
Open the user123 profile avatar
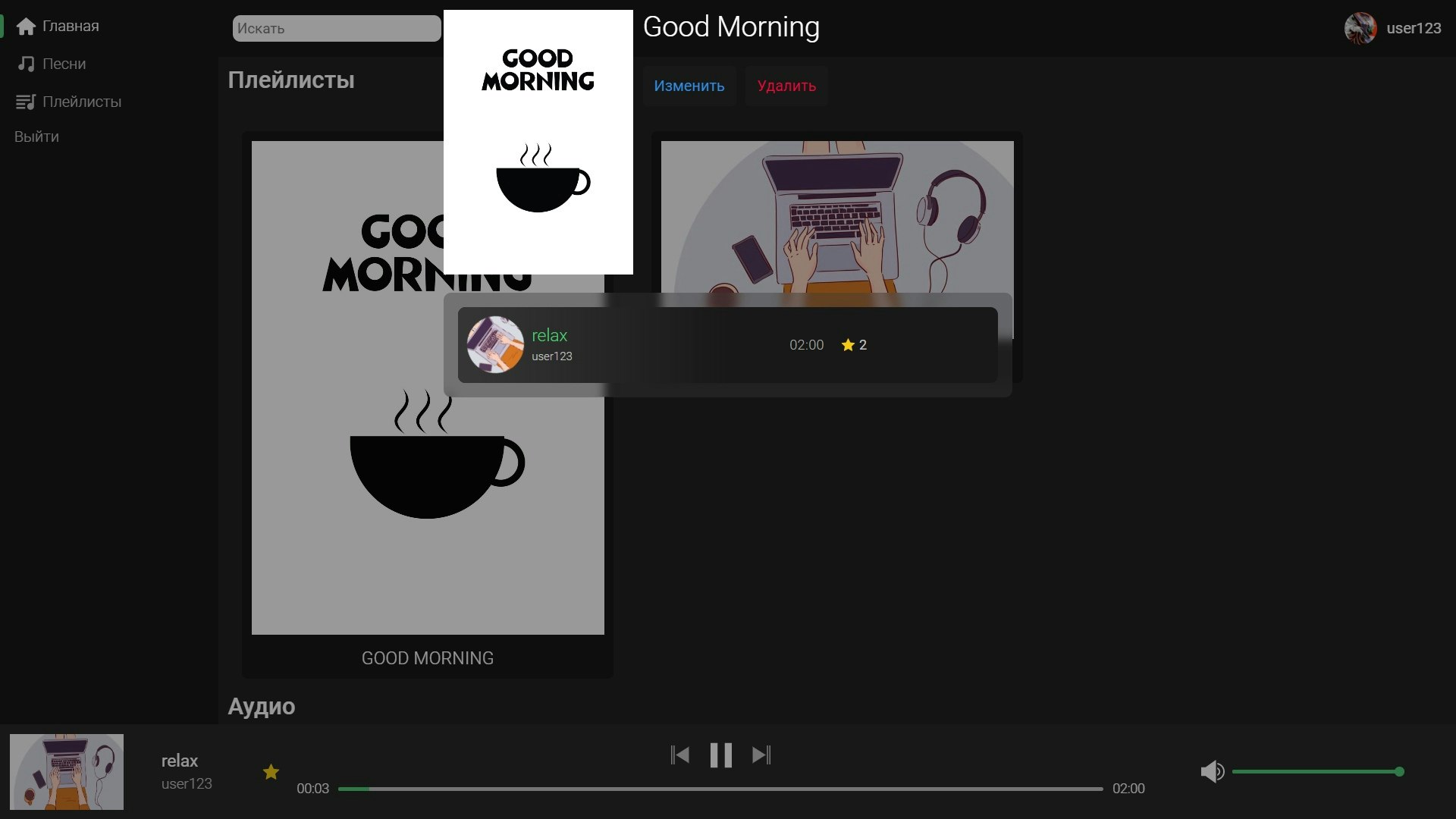click(x=1360, y=28)
